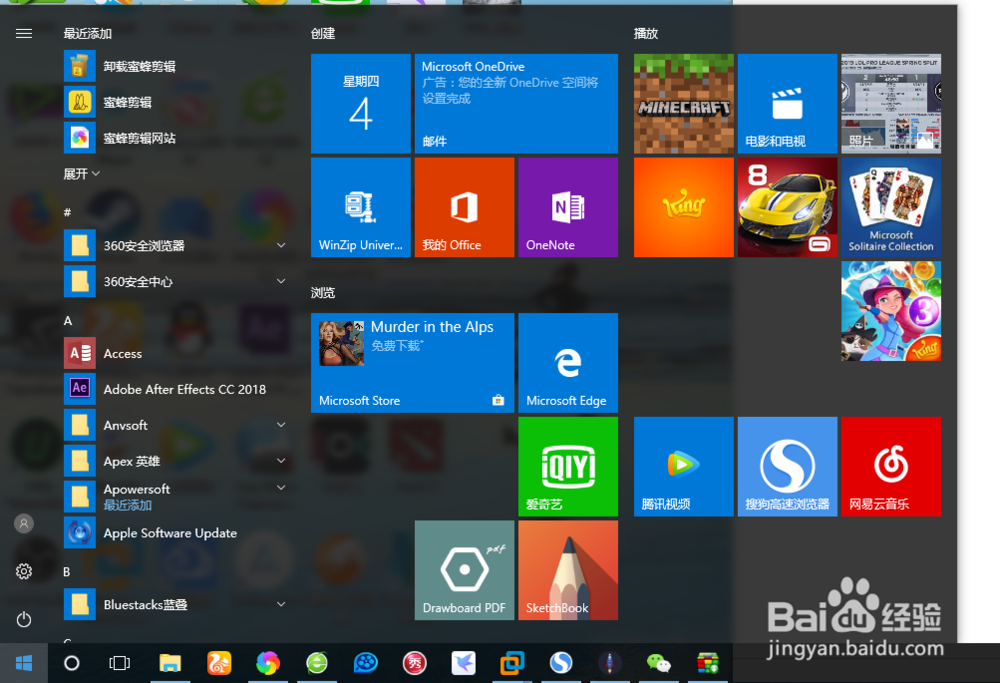Launch 蜜蜂剪辑 app from list

(x=175, y=102)
